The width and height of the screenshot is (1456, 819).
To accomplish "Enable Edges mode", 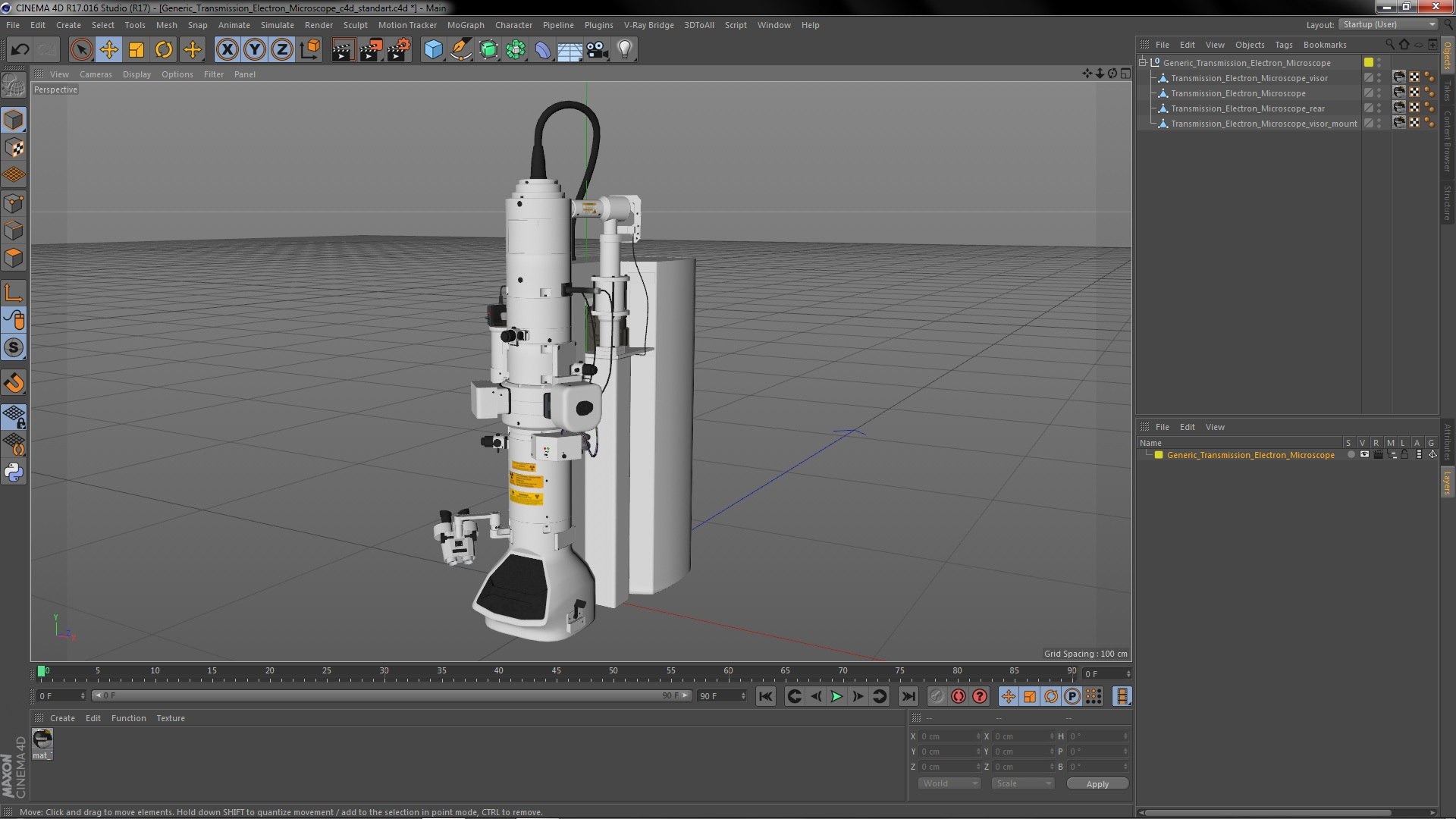I will pos(14,231).
